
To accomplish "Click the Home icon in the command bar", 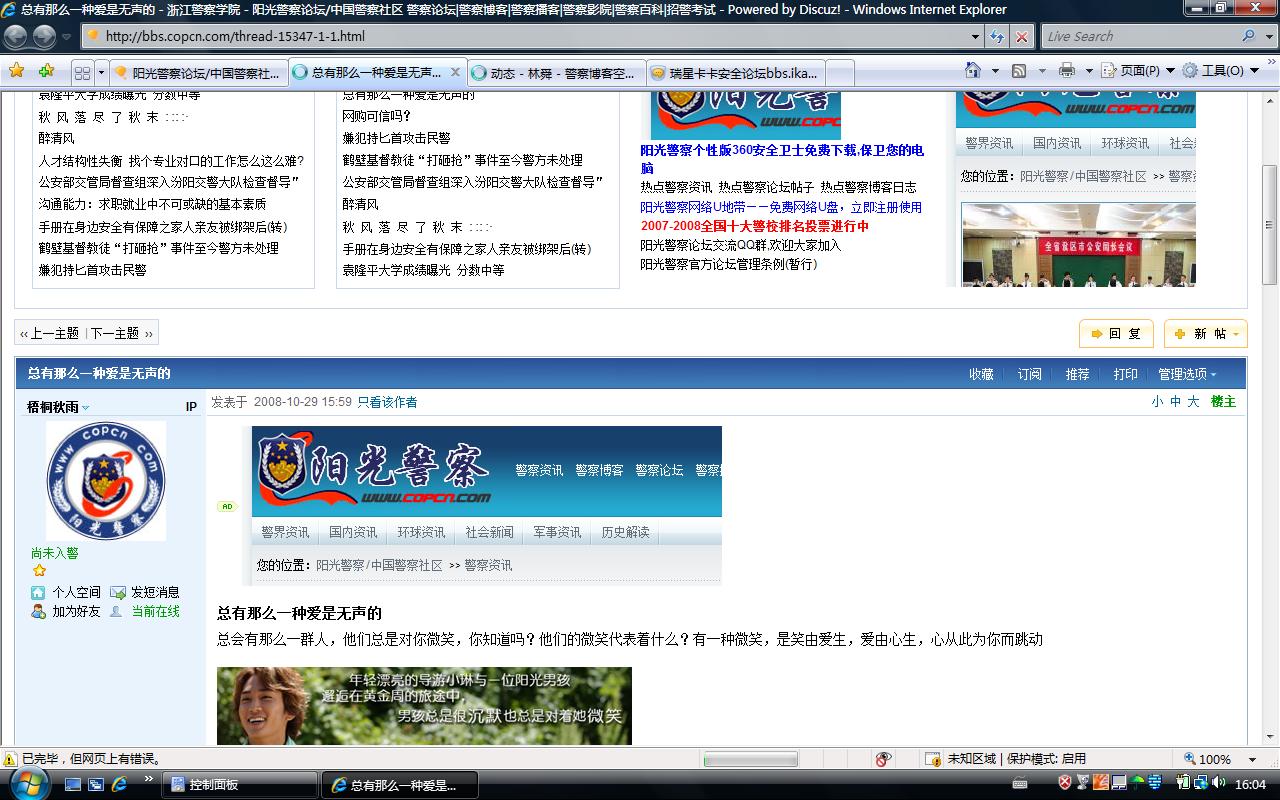I will click(x=973, y=71).
